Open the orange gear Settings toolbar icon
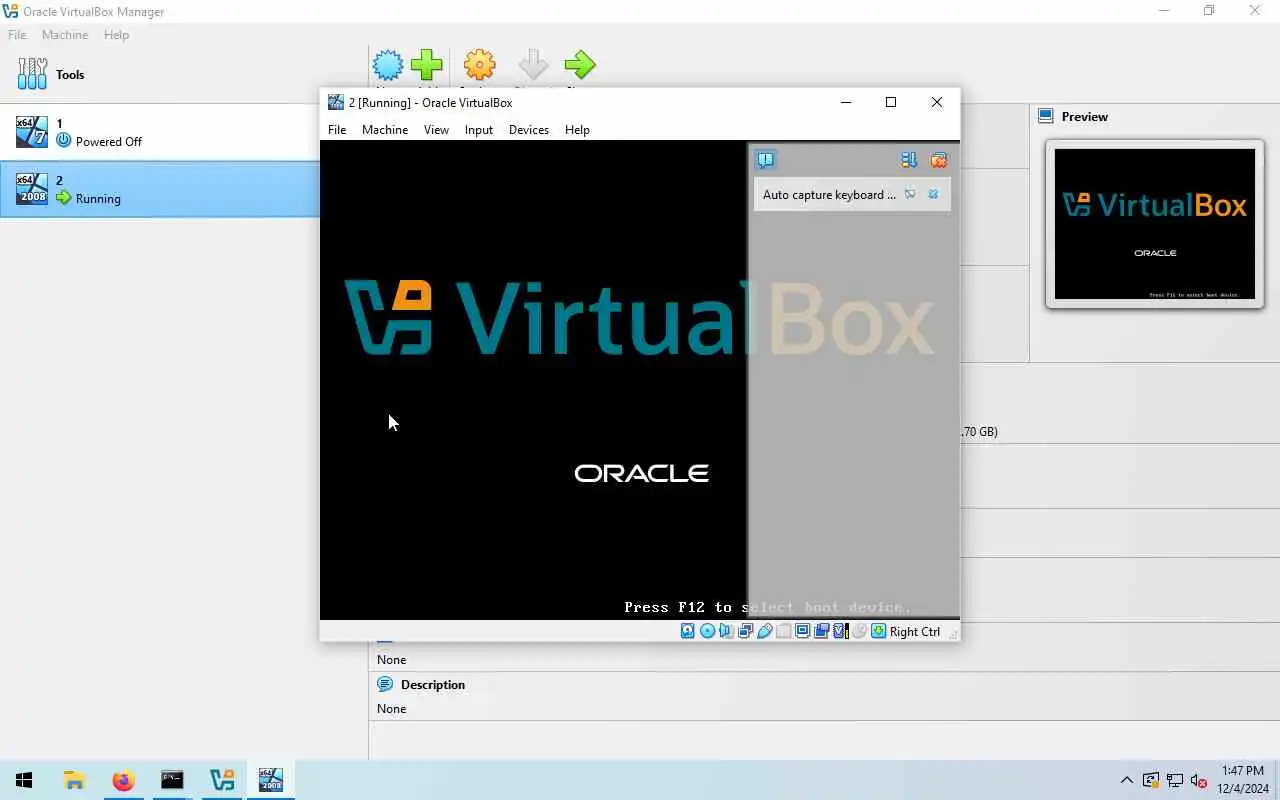Viewport: 1280px width, 800px height. 480,65
